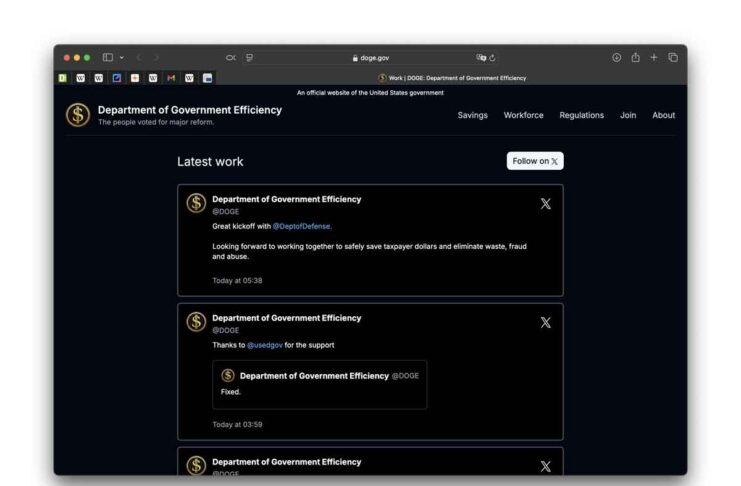The width and height of the screenshot is (741, 486).
Task: Go back to previous page
Action: pyautogui.click(x=139, y=58)
